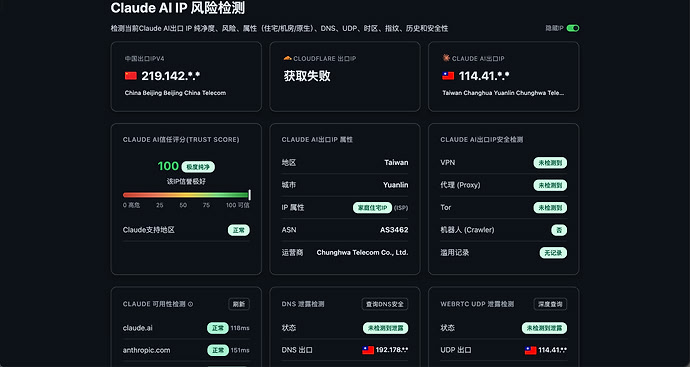Screen dimensions: 690x367
Task: Click the anthropic.com 正常 status badge
Action: pyautogui.click(x=218, y=350)
